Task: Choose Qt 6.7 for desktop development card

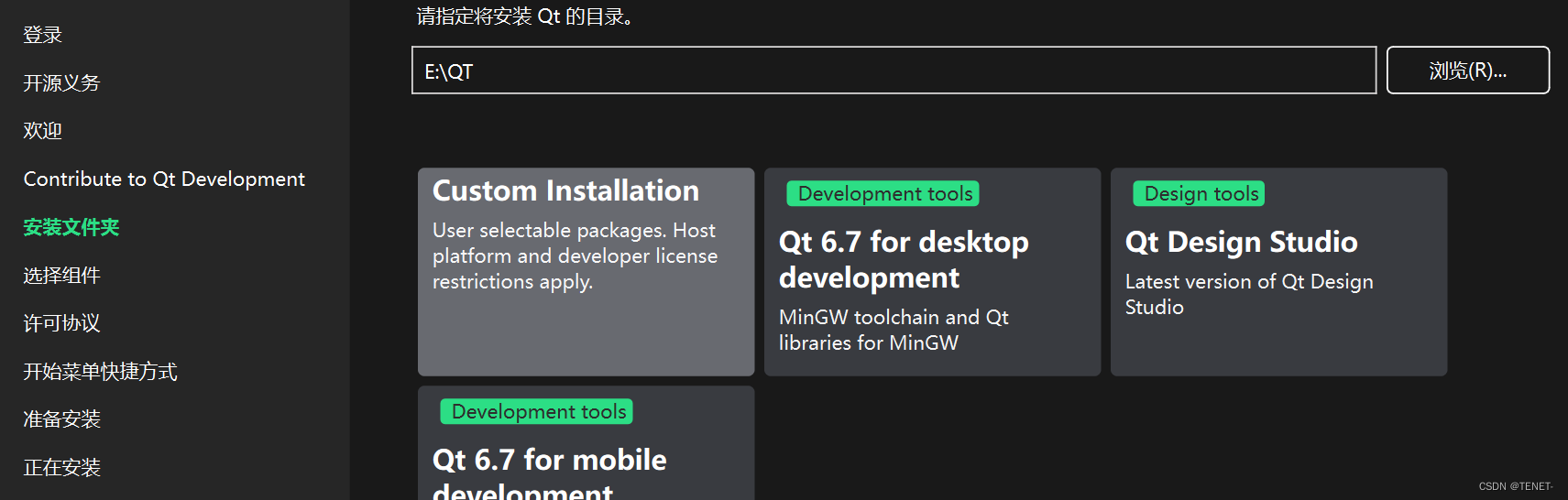Action: tap(932, 272)
